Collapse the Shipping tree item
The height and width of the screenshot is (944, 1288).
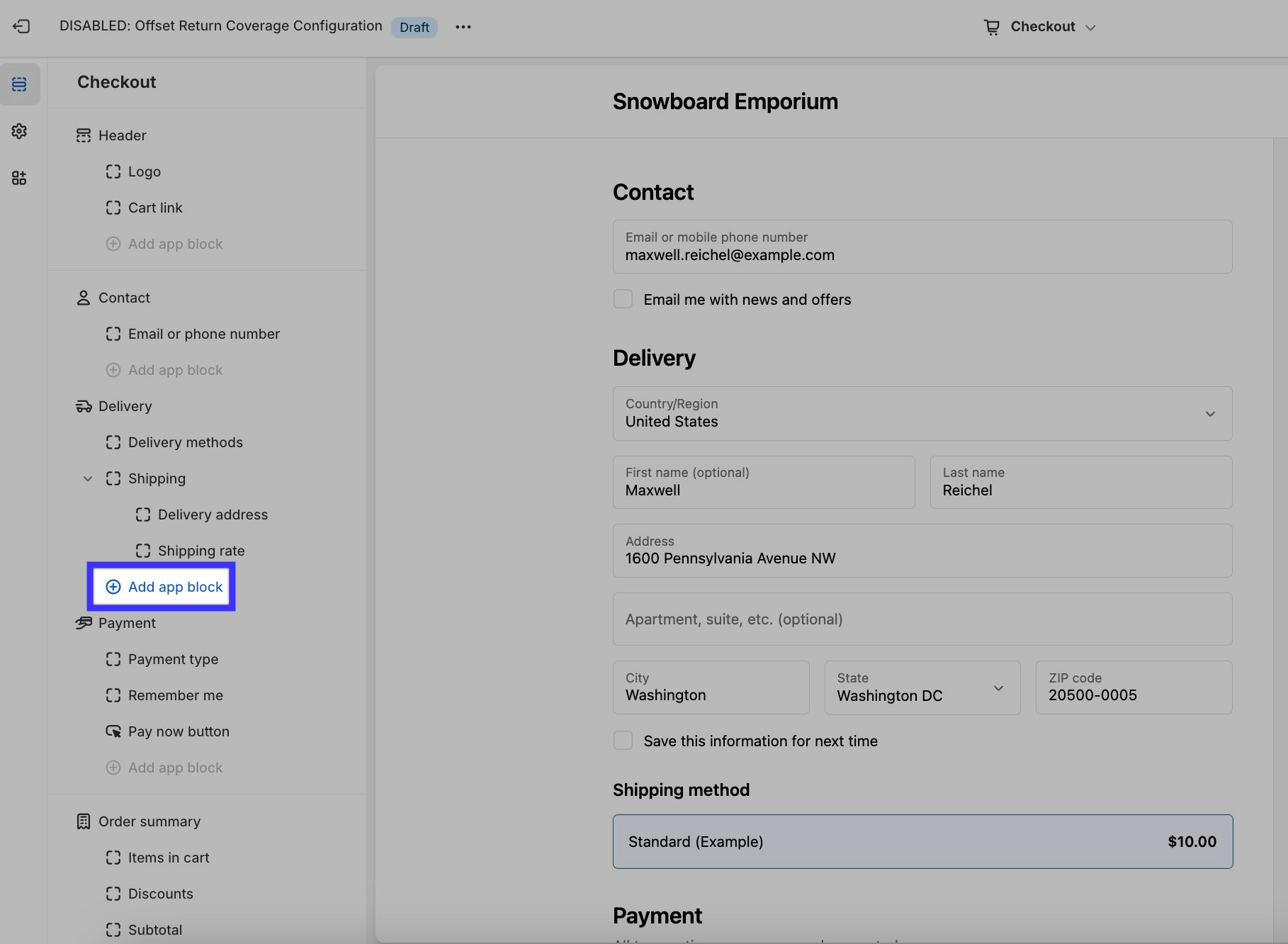point(88,478)
